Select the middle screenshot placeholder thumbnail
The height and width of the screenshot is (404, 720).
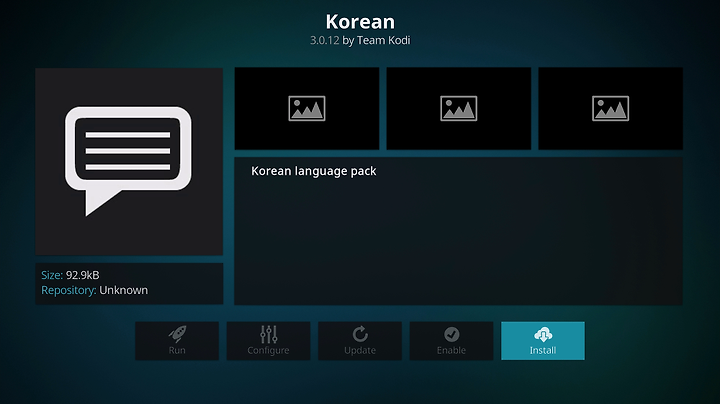[x=459, y=108]
